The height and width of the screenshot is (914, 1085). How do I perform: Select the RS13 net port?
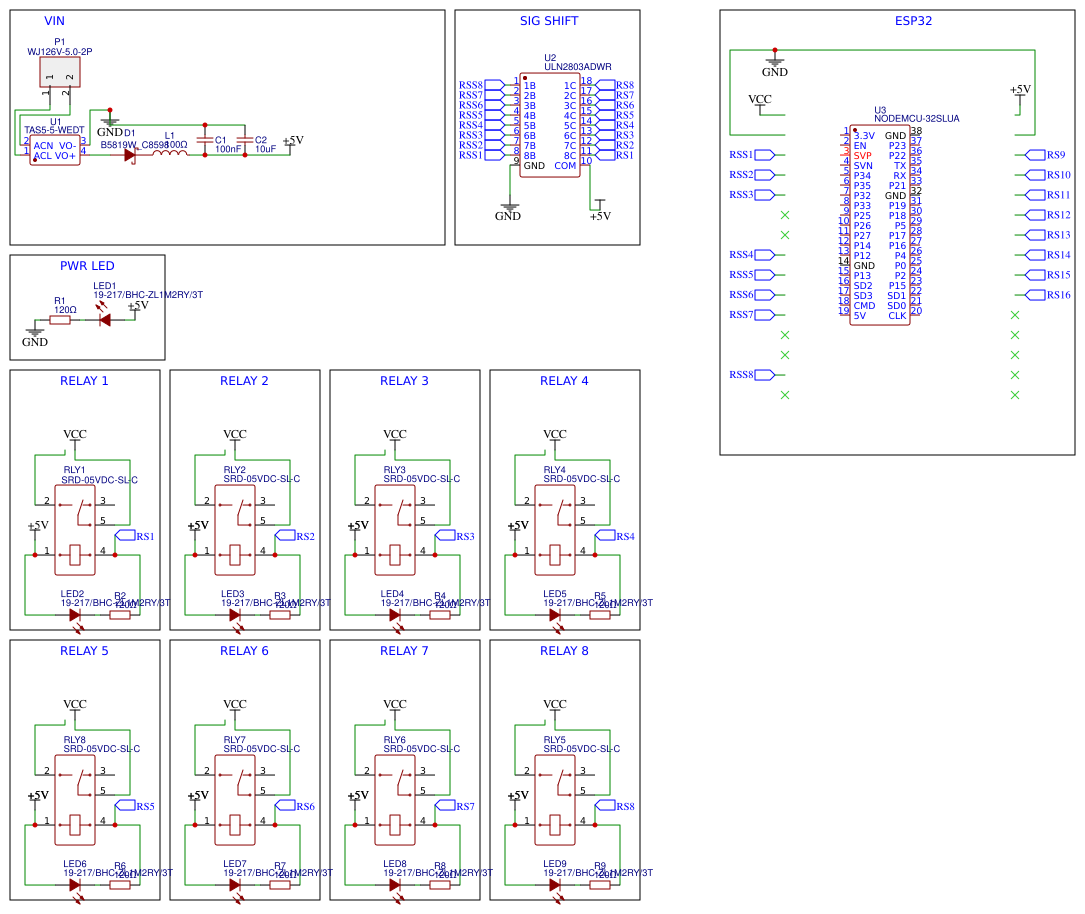1047,235
